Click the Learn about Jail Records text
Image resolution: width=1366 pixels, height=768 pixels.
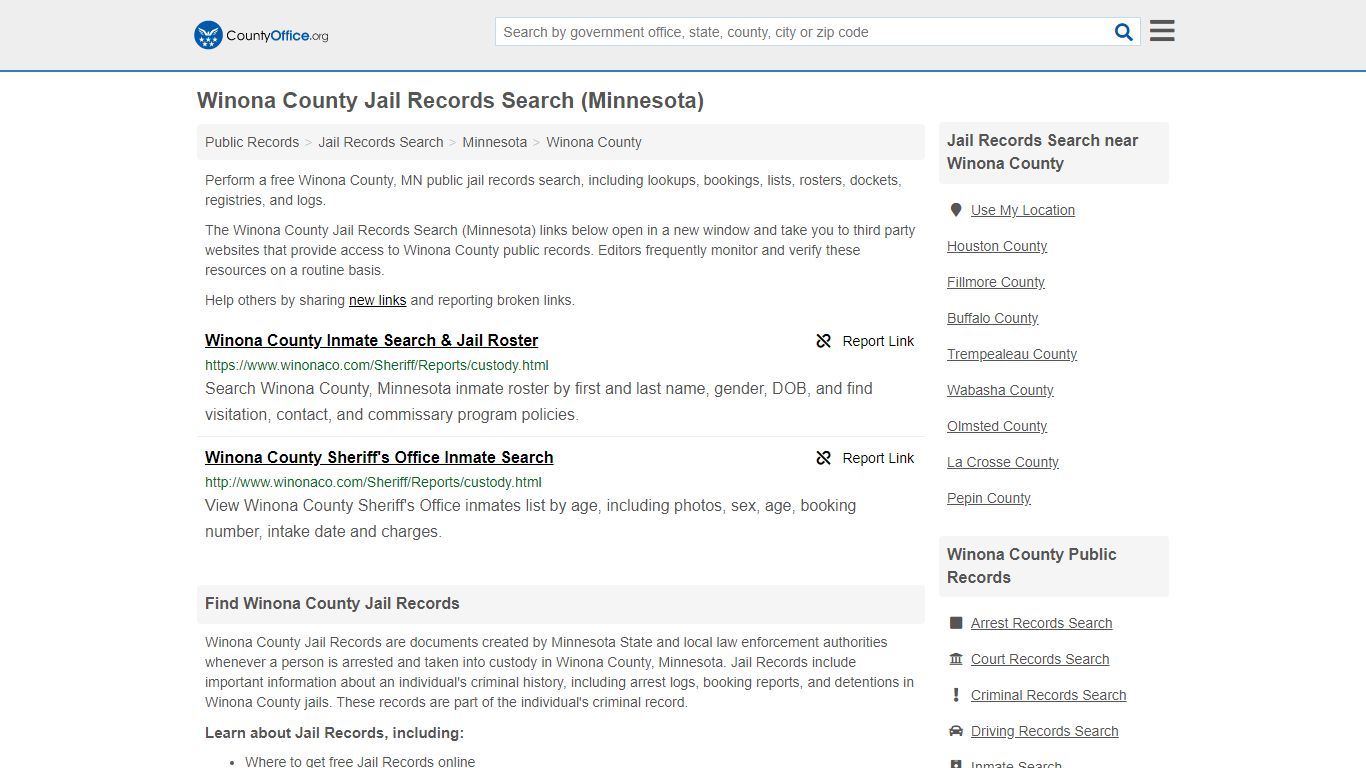pyautogui.click(x=334, y=733)
